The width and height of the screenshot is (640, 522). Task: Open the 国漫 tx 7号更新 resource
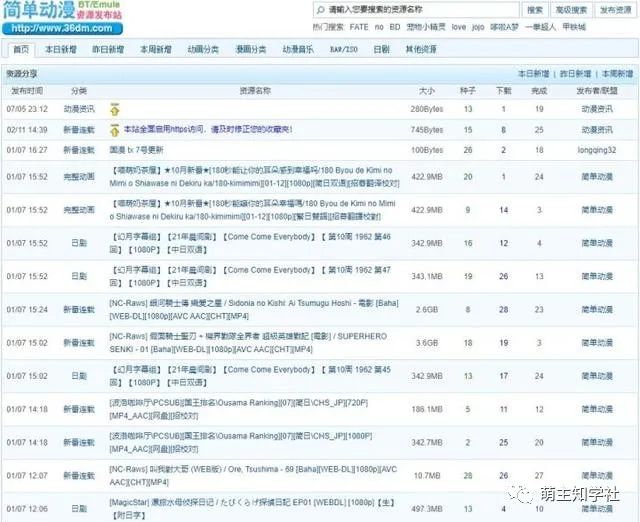pyautogui.click(x=136, y=150)
